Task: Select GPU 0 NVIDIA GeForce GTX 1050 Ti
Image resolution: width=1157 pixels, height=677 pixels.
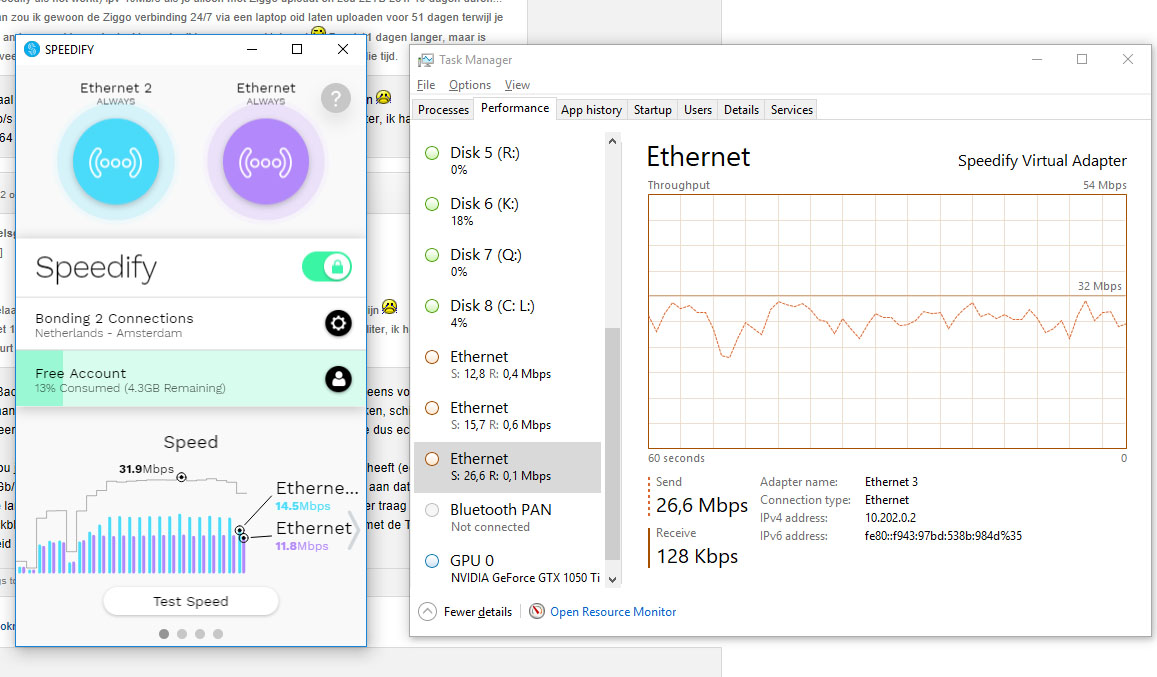Action: 508,568
